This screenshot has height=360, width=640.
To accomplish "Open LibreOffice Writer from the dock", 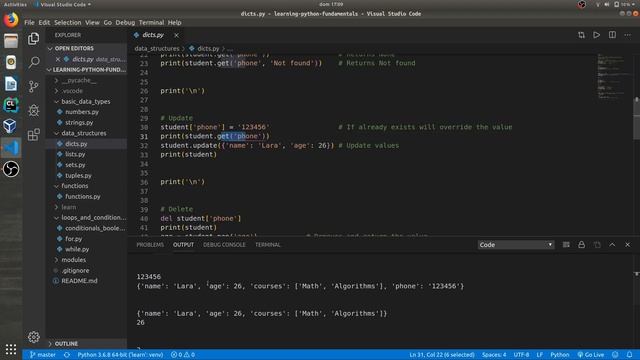I will (x=11, y=84).
